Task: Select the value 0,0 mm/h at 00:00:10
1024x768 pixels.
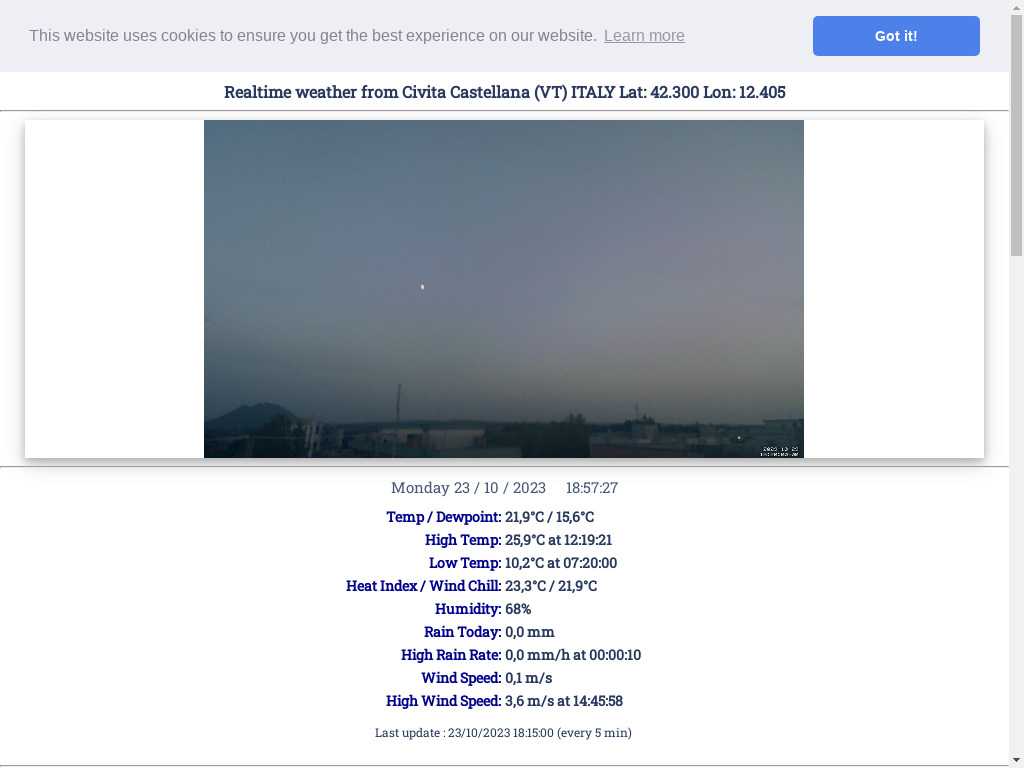Action: 573,655
